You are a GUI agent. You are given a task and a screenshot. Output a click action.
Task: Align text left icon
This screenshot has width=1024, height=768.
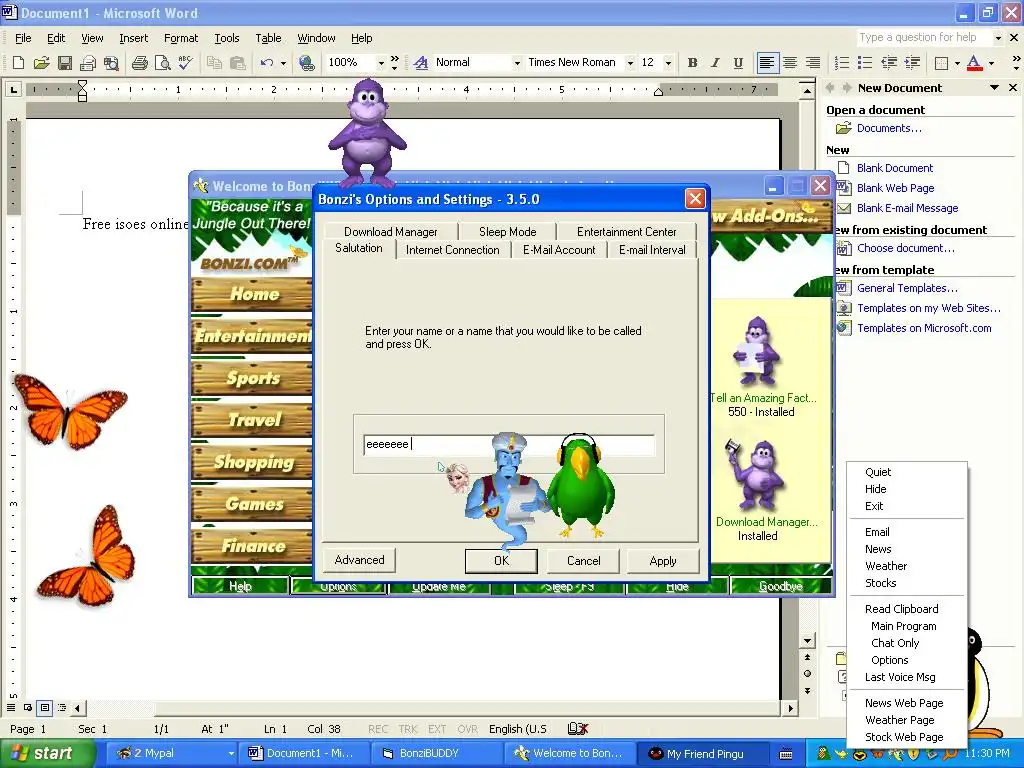[x=767, y=63]
